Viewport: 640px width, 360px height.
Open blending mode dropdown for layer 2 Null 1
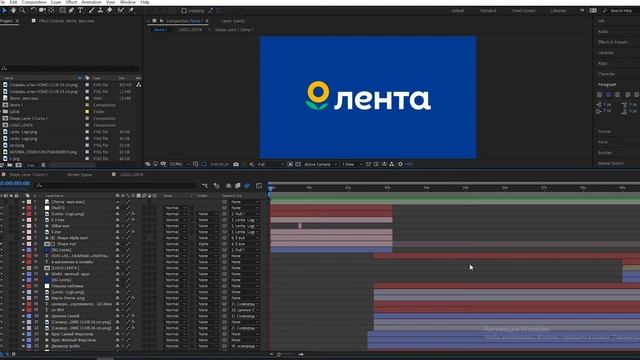(175, 208)
